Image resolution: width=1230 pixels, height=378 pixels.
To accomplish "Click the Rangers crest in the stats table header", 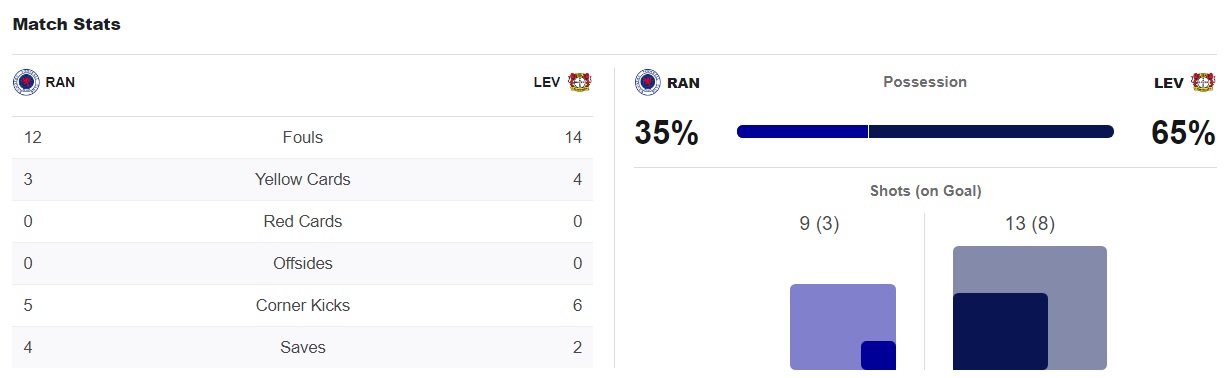I will pyautogui.click(x=26, y=82).
